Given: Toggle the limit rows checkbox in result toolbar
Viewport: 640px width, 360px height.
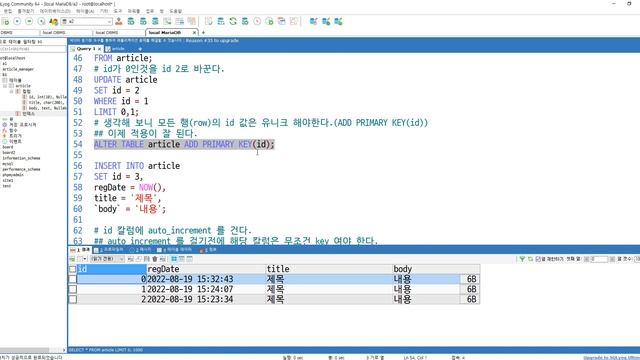Looking at the screenshot, I should 538,259.
